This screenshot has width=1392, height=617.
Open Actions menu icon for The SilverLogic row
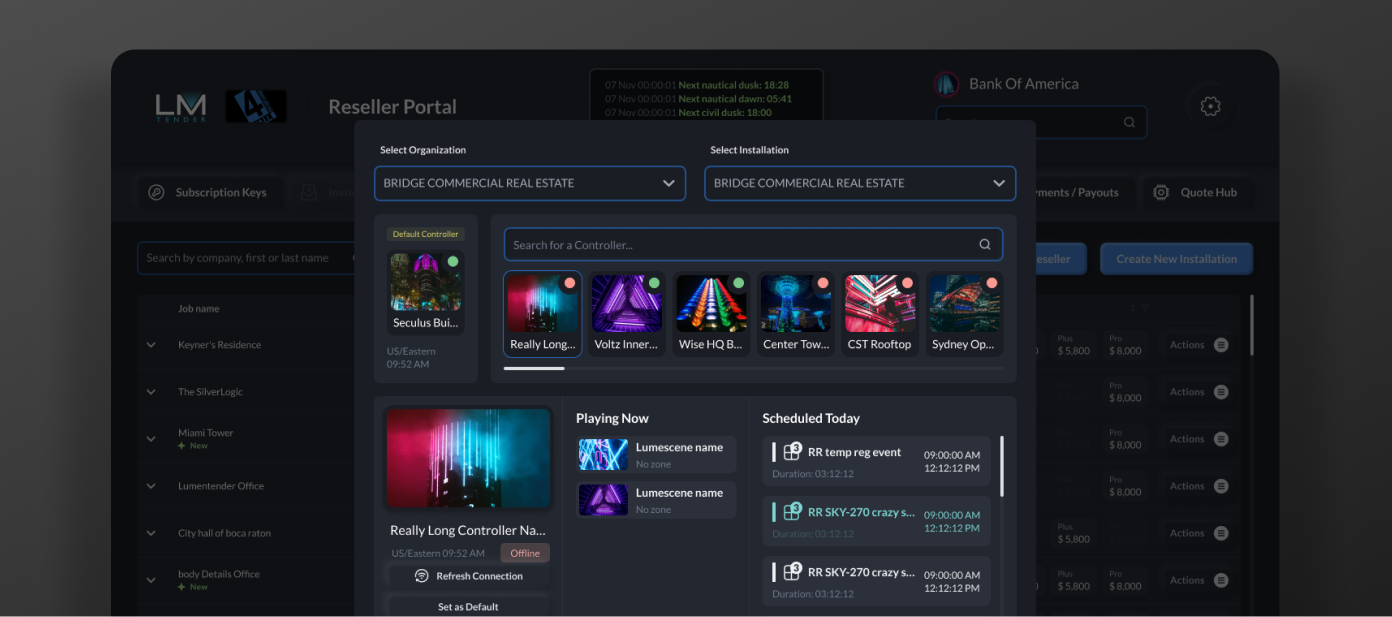(x=1221, y=392)
